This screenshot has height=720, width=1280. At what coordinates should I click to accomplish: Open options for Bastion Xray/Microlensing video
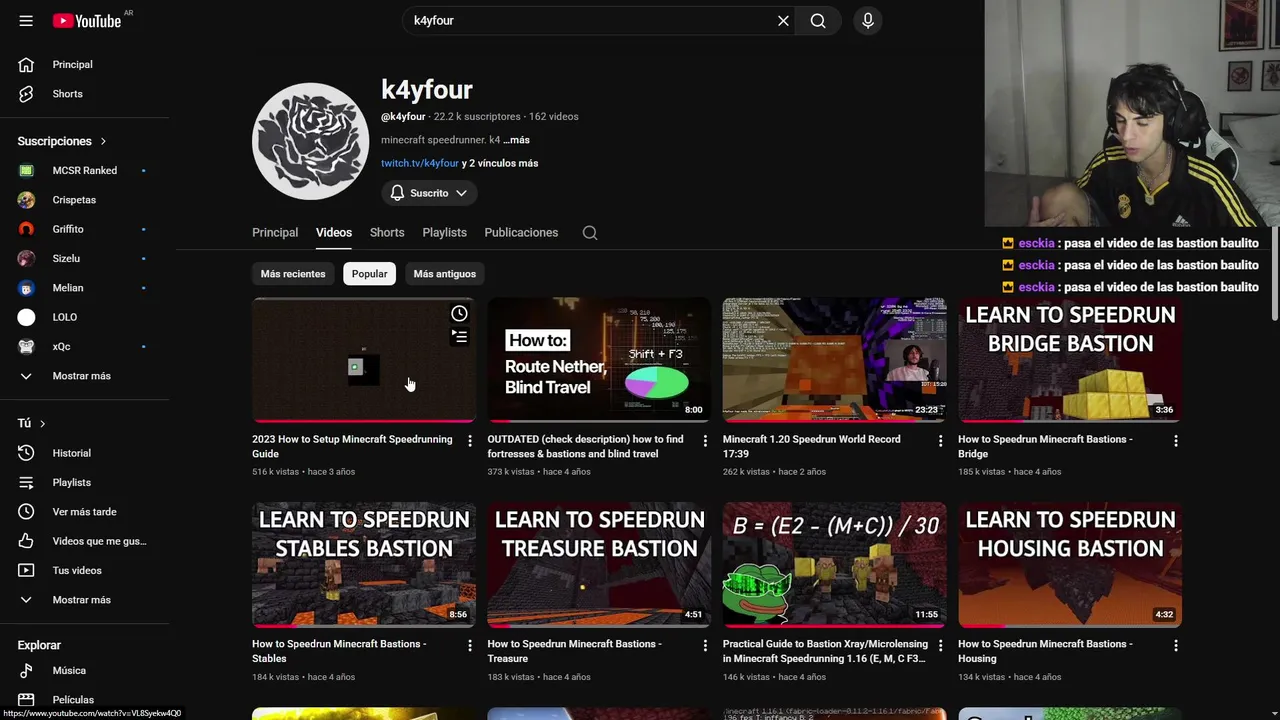click(940, 646)
